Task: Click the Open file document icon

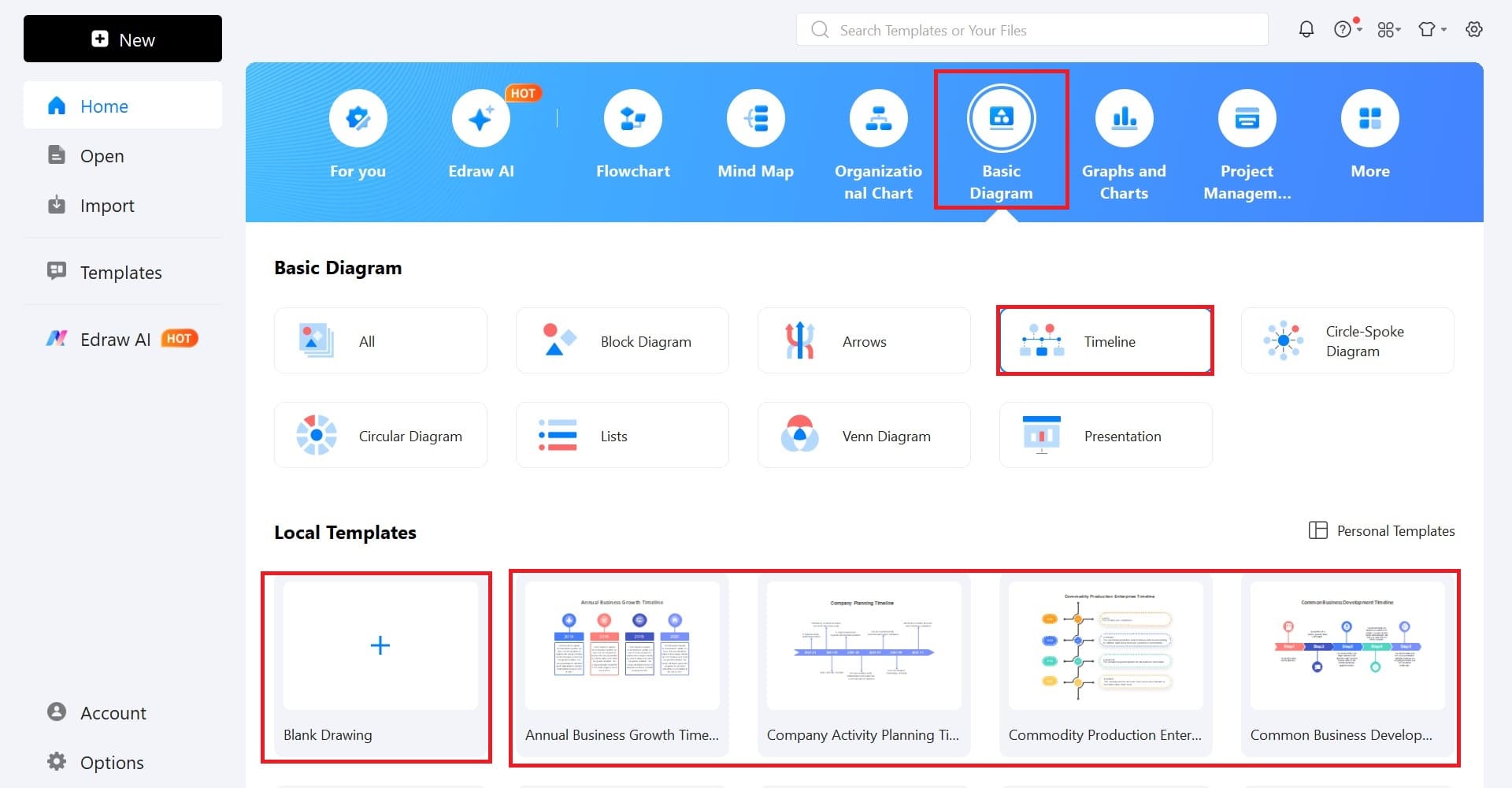Action: tap(57, 154)
